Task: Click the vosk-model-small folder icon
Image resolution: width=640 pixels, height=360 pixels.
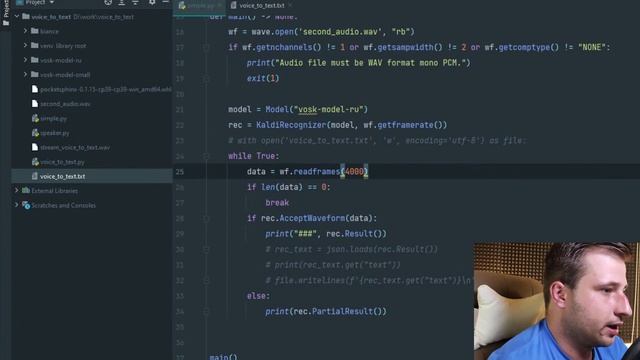Action: tap(35, 74)
